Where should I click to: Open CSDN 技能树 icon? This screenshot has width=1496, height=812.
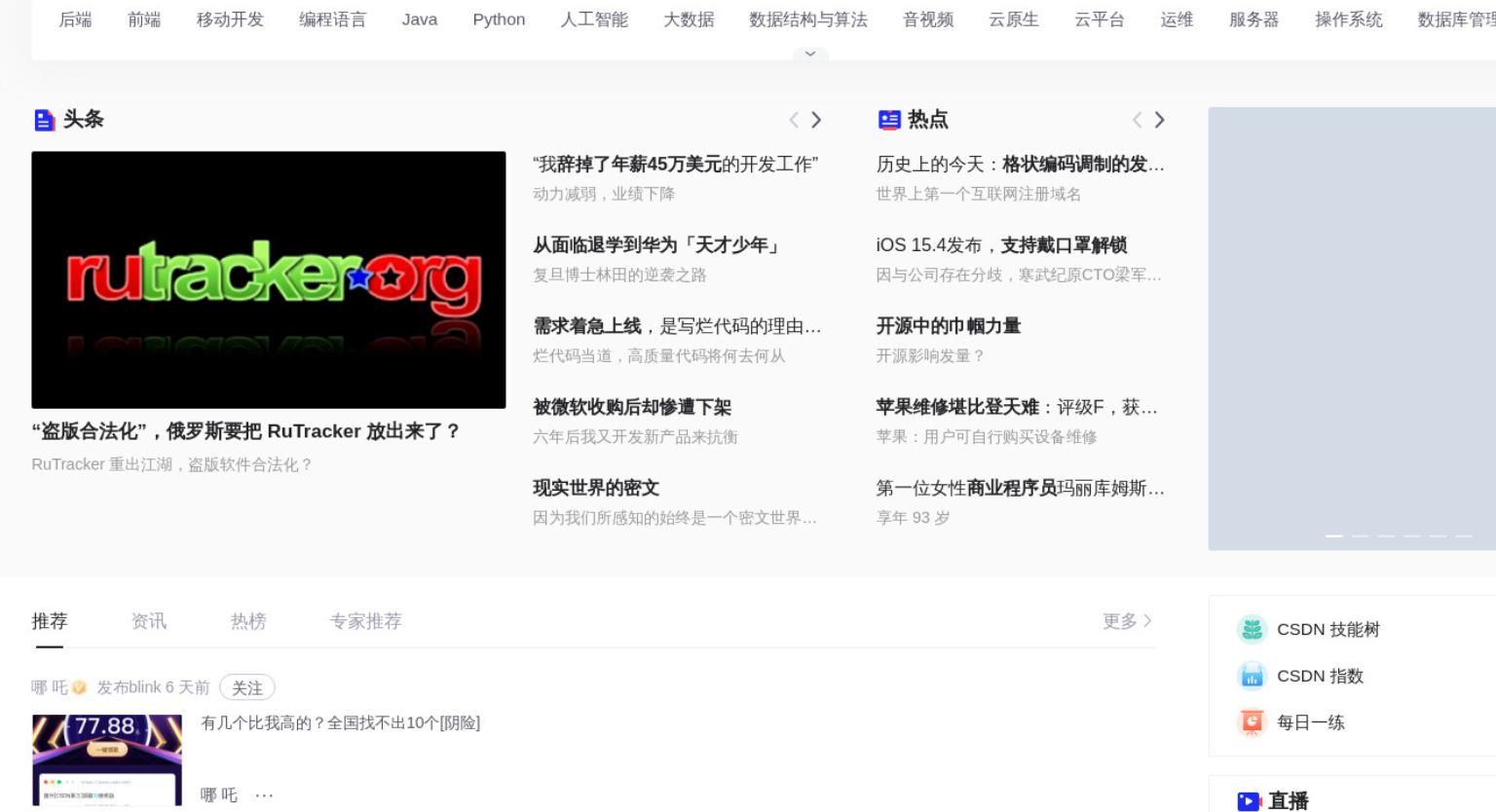[x=1252, y=629]
